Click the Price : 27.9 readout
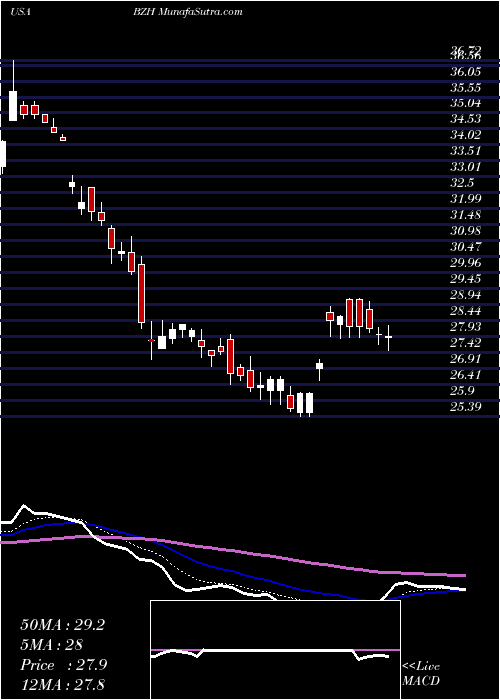Image resolution: width=500 pixels, height=700 pixels. (64, 665)
